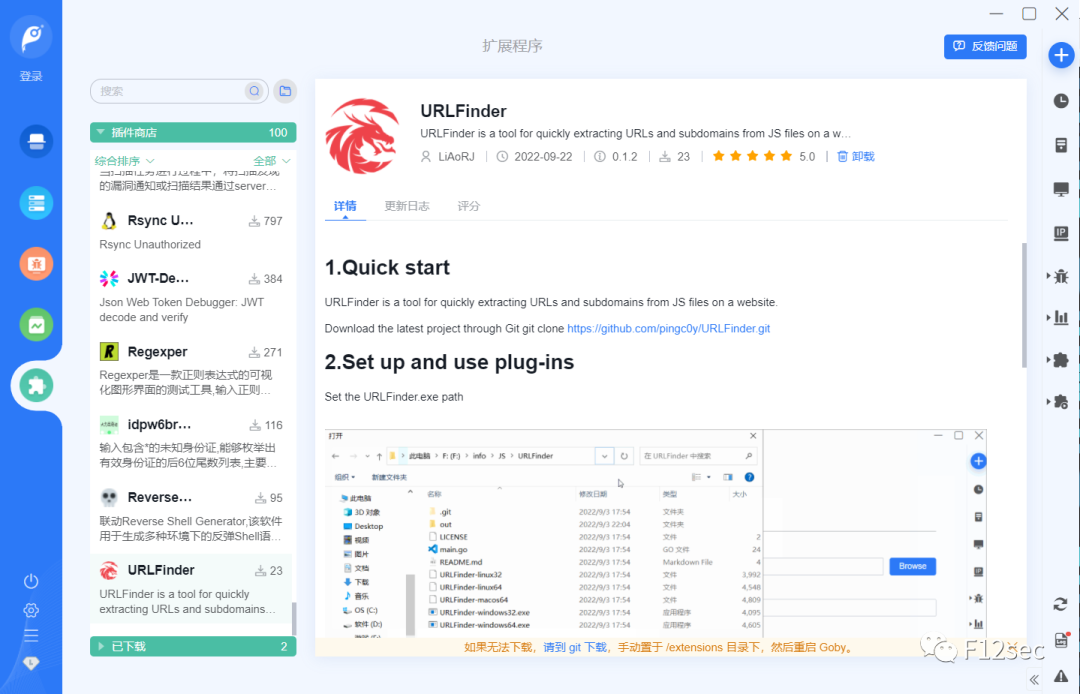
Task: Click the calendar icon with red dot
Action: click(x=1061, y=640)
